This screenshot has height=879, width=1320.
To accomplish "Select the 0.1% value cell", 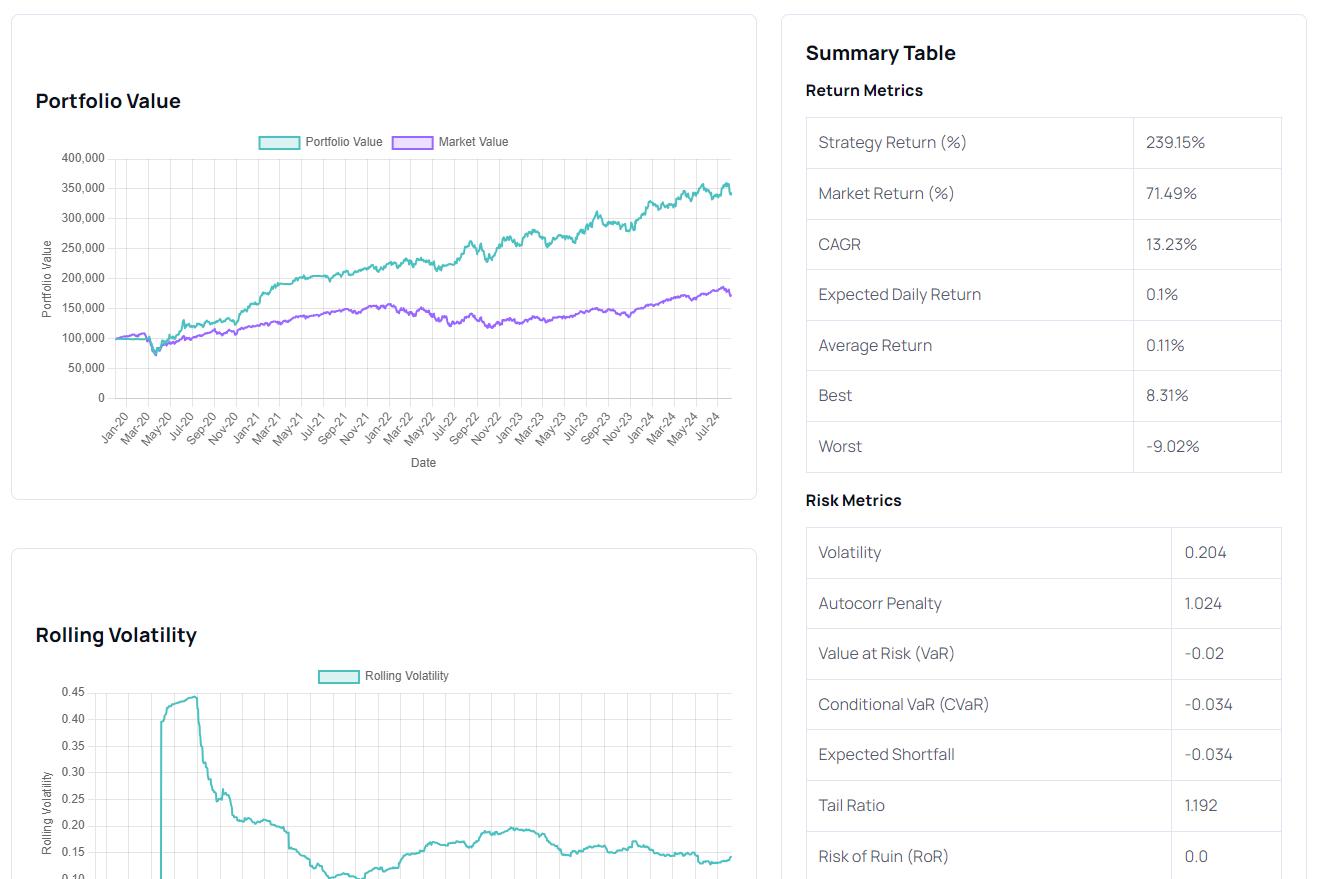I will pos(1207,295).
